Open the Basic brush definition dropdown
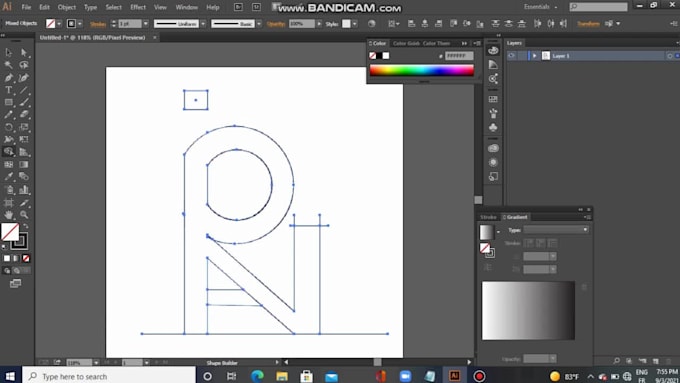The image size is (680, 383). click(259, 24)
